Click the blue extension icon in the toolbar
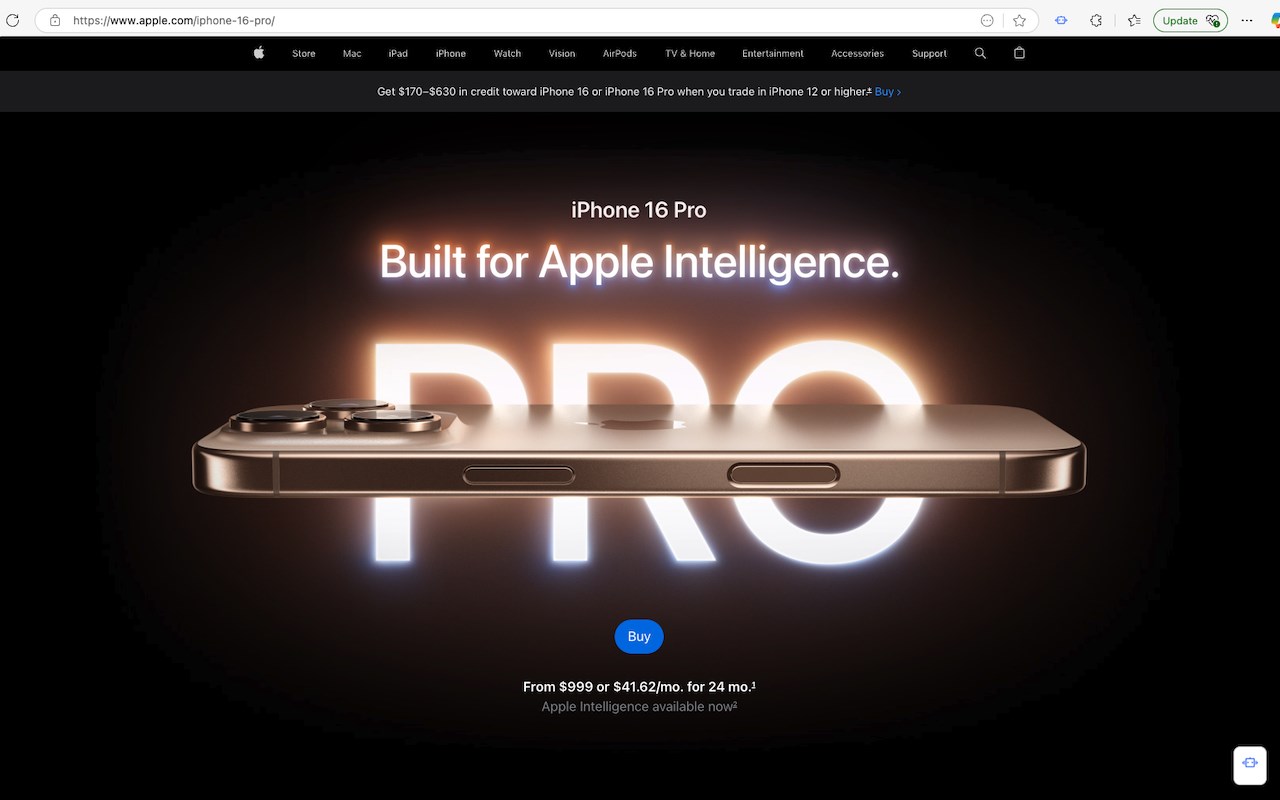Screen dimensions: 1280x800 (x=1061, y=20)
